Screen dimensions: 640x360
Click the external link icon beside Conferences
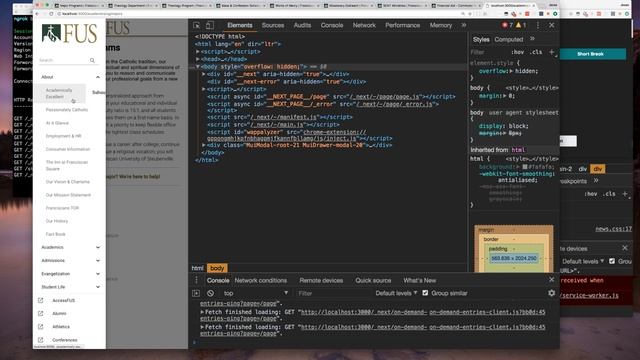pos(40,340)
